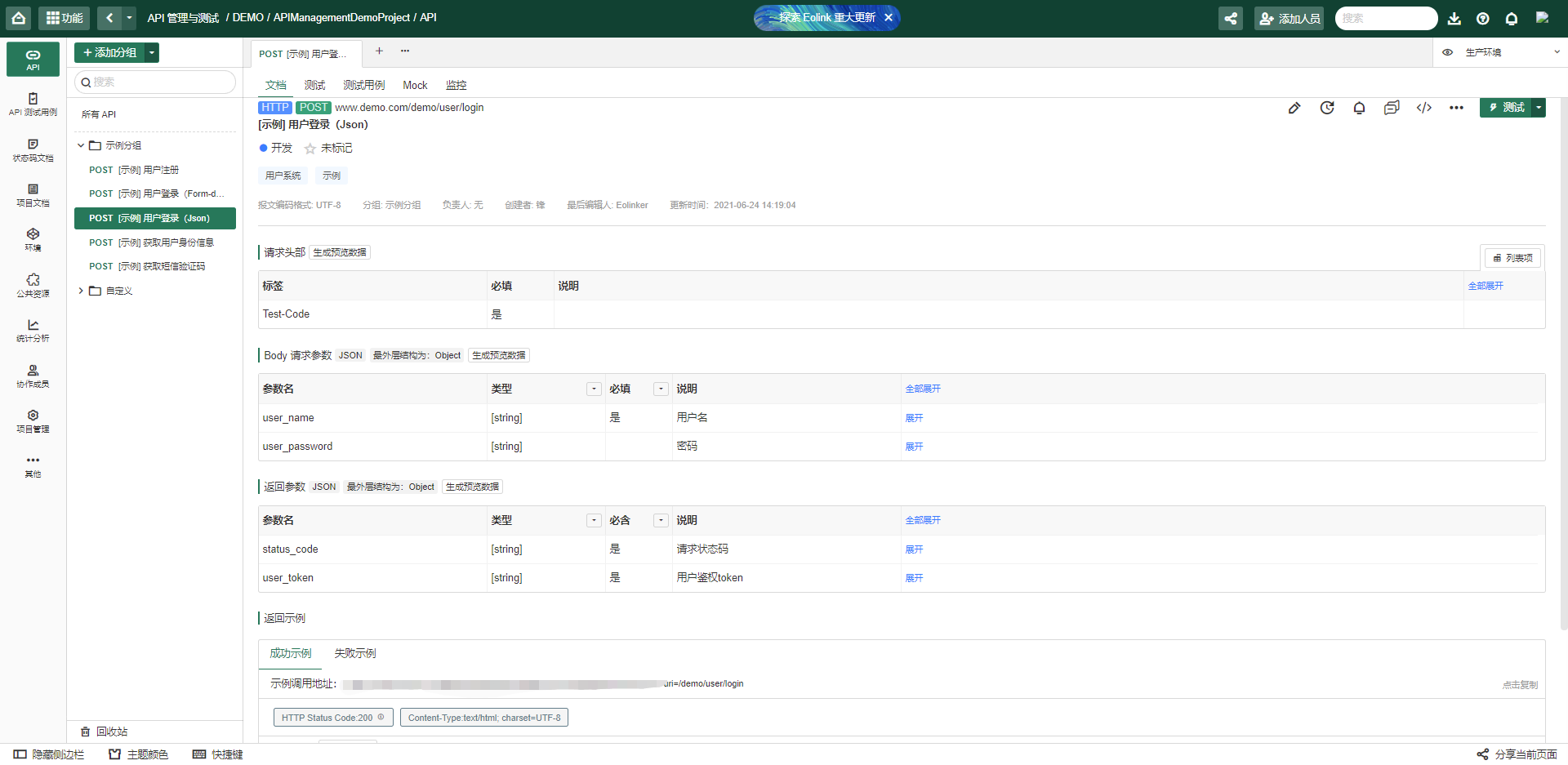Viewport: 1568px width, 765px height.
Task: Open the 生产环境 environment dropdown
Action: [x=1511, y=52]
